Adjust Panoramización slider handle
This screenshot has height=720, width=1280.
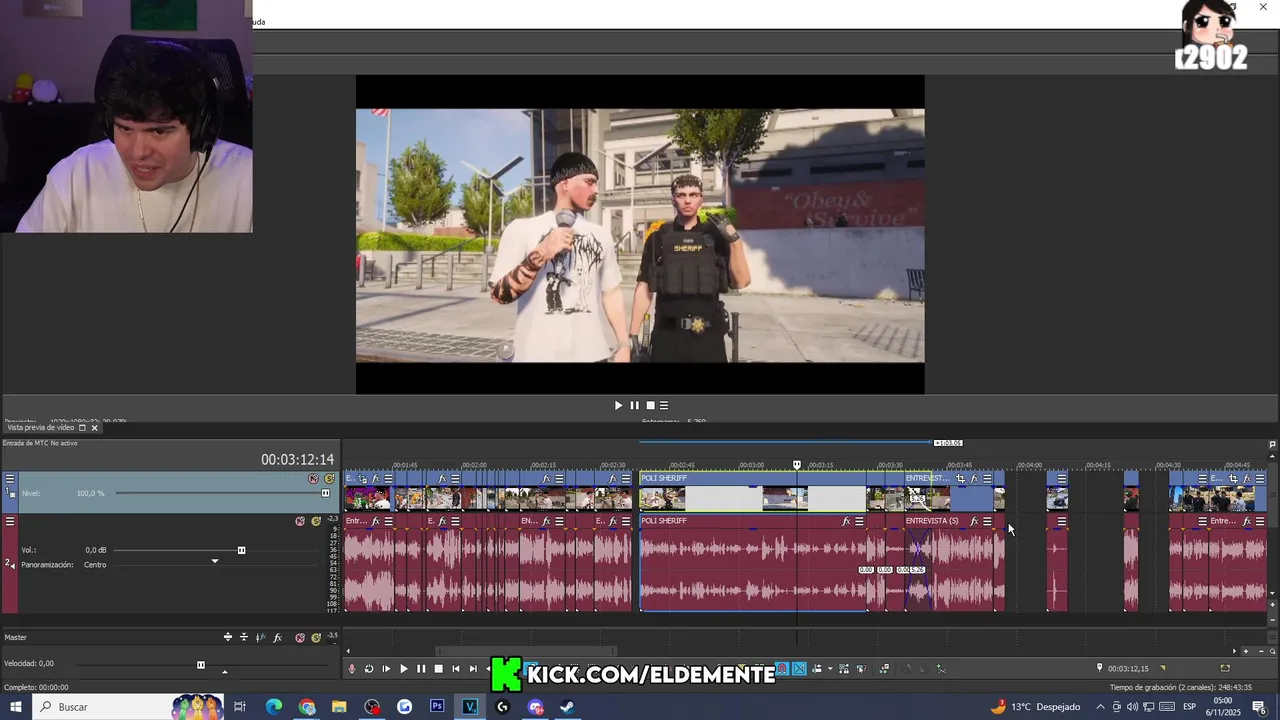[214, 562]
